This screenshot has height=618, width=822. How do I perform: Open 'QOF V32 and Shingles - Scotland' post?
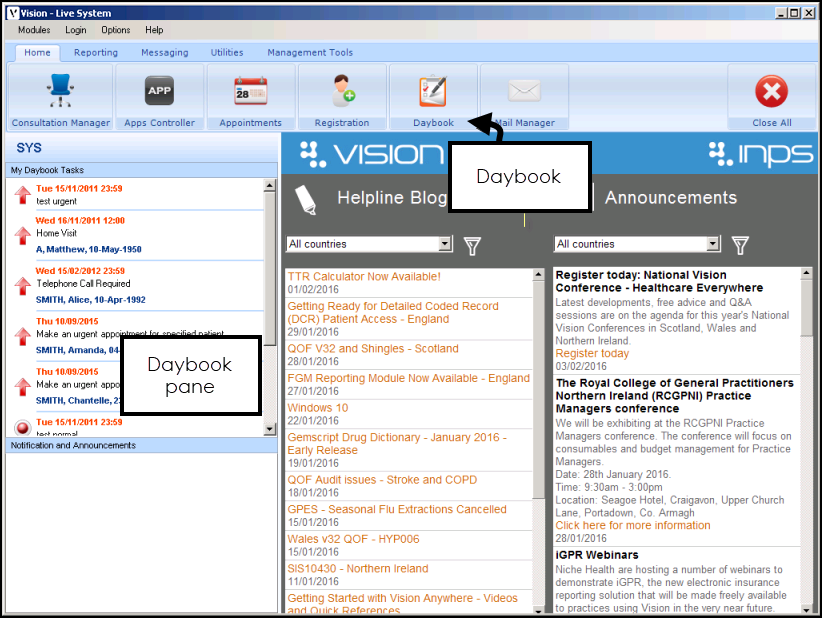click(x=373, y=349)
